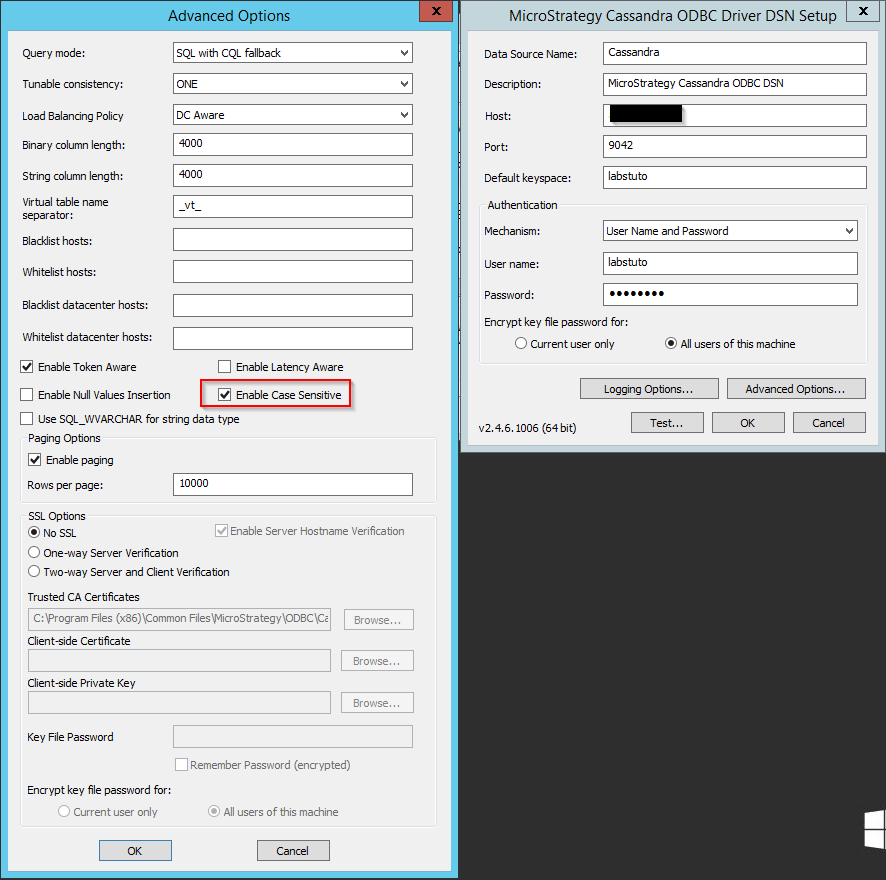Screen dimensions: 886x880
Task: Click the Logging Options button
Action: coord(648,389)
